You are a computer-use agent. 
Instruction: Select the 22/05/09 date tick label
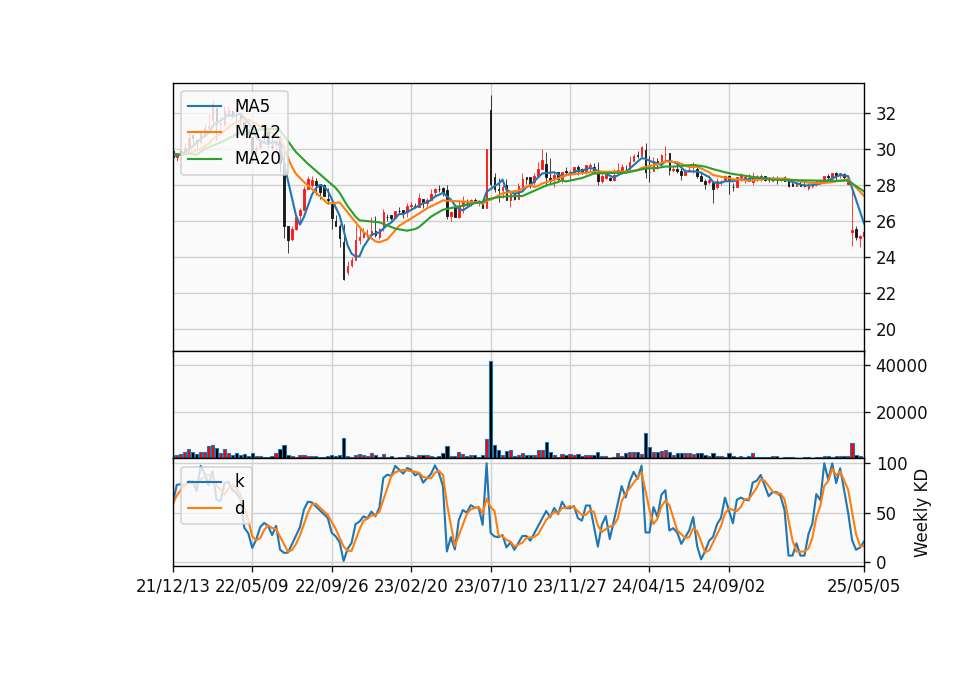pos(252,586)
